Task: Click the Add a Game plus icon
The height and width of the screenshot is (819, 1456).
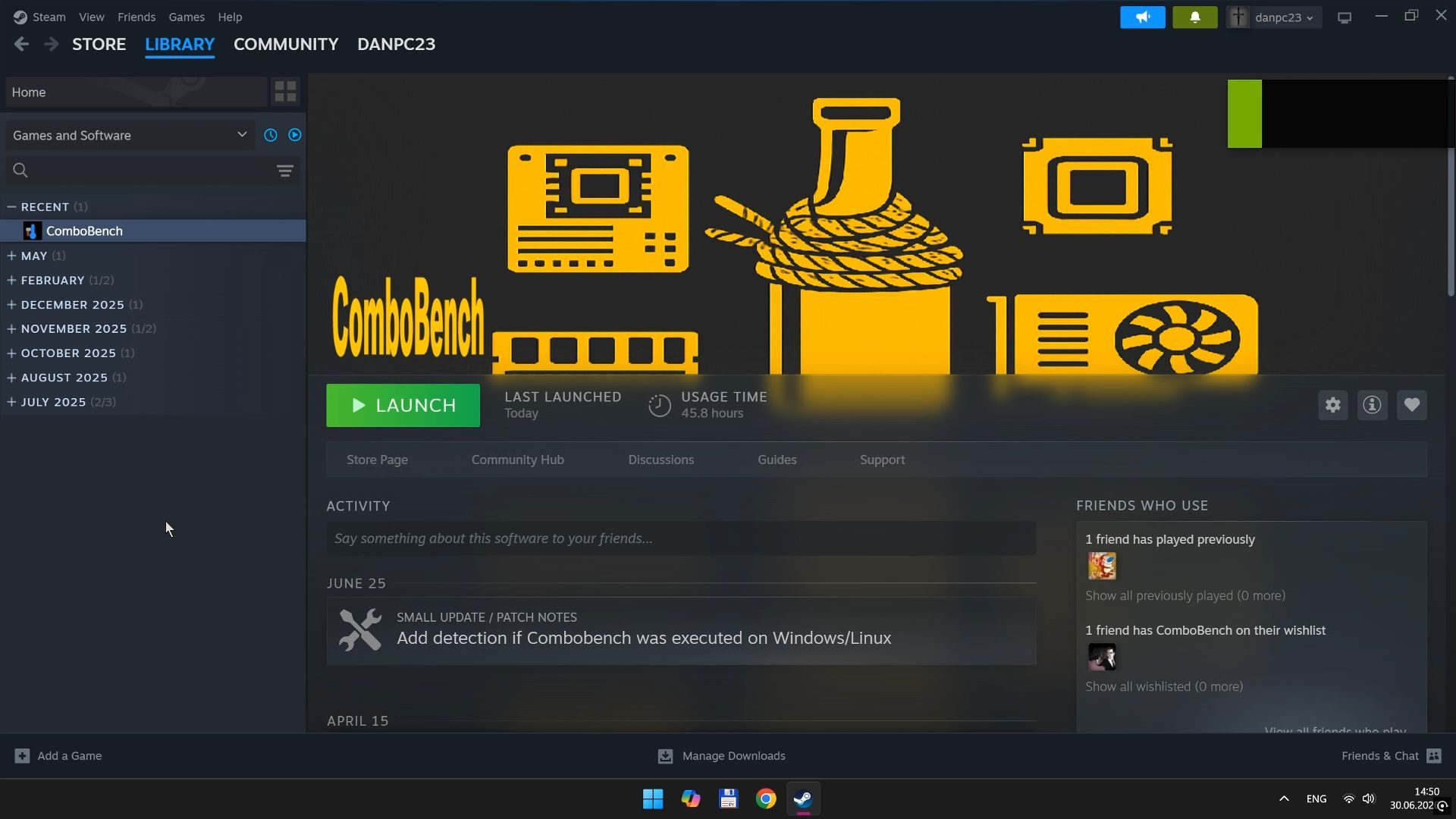Action: point(22,756)
